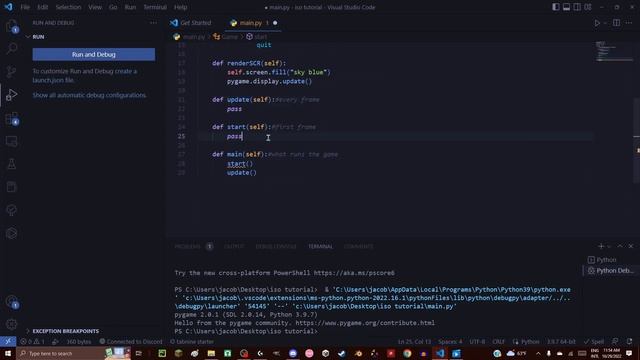Open the Testing flask view
Screen dimensions: 640x360
click(11, 164)
